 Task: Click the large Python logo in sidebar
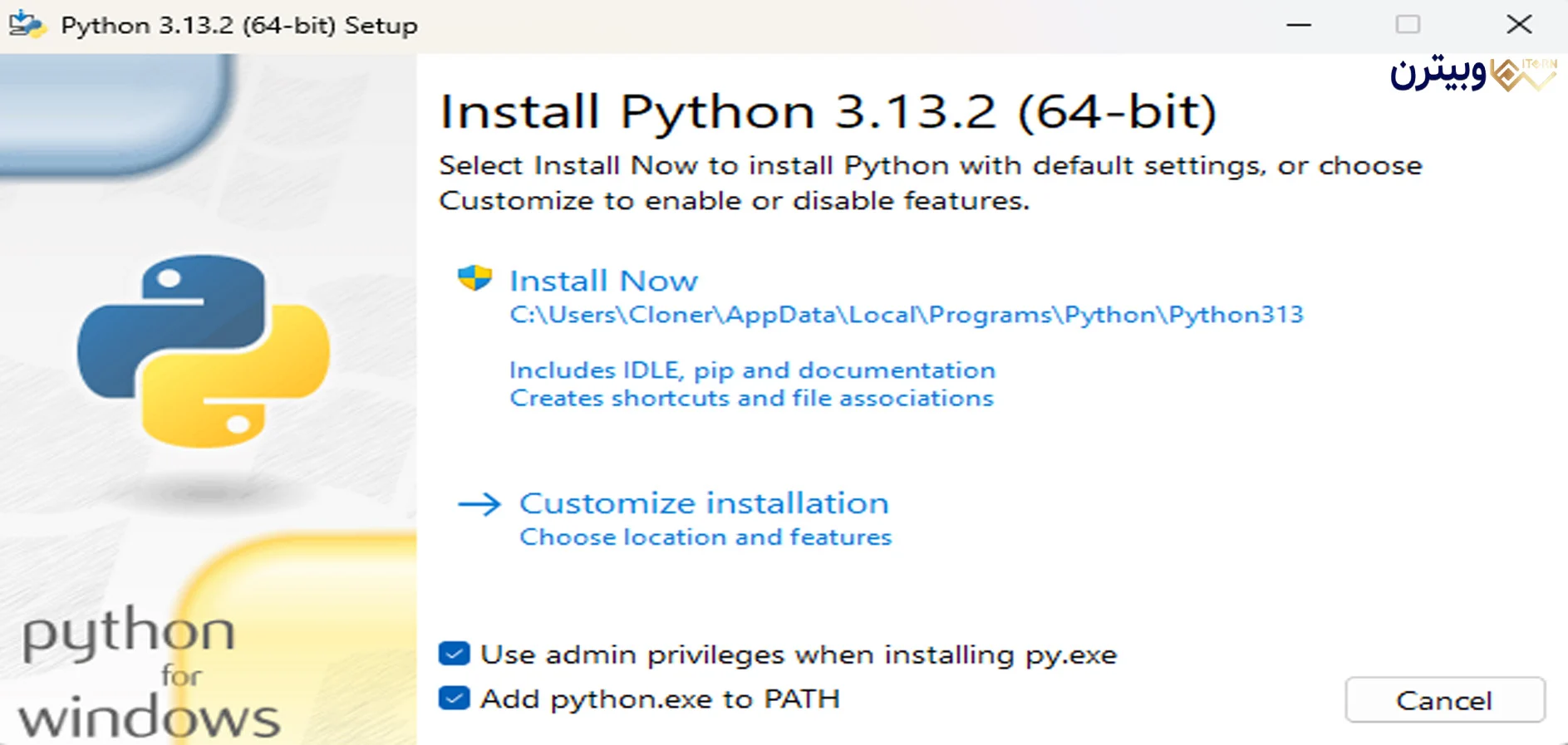[x=204, y=351]
